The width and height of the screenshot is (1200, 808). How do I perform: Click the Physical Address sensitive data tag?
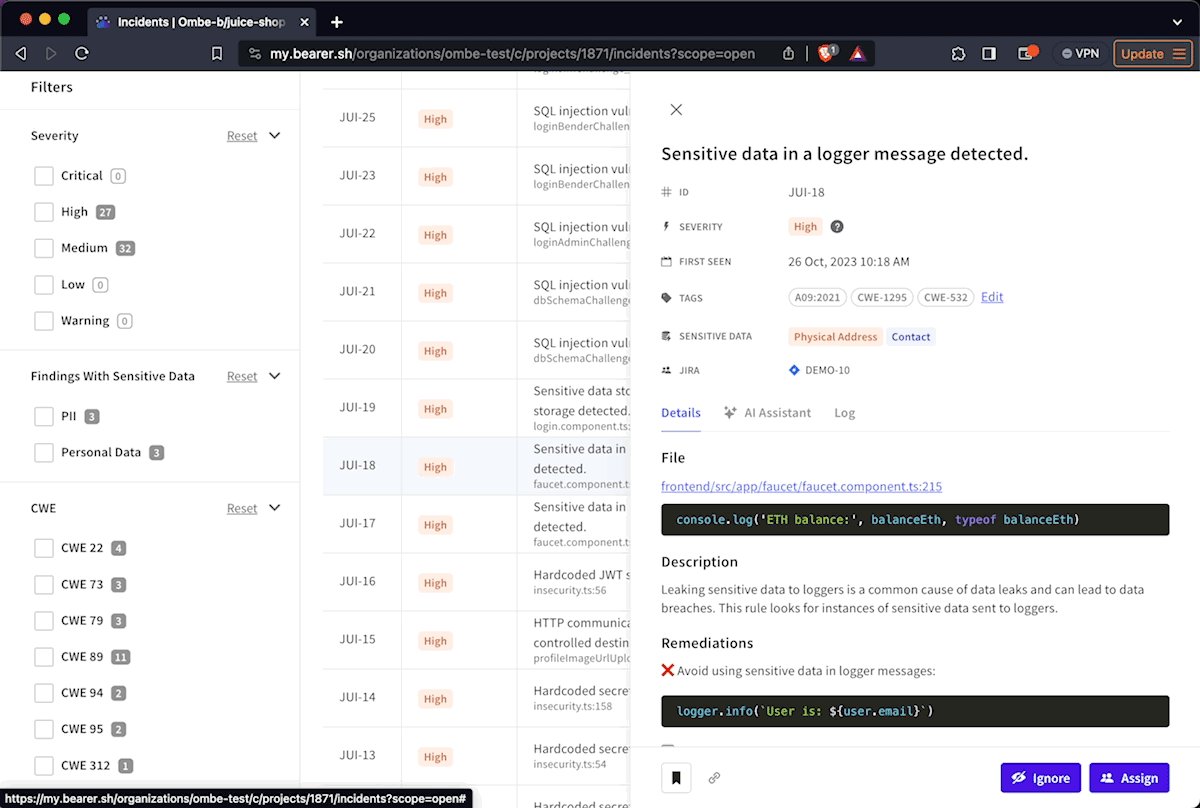pos(835,337)
